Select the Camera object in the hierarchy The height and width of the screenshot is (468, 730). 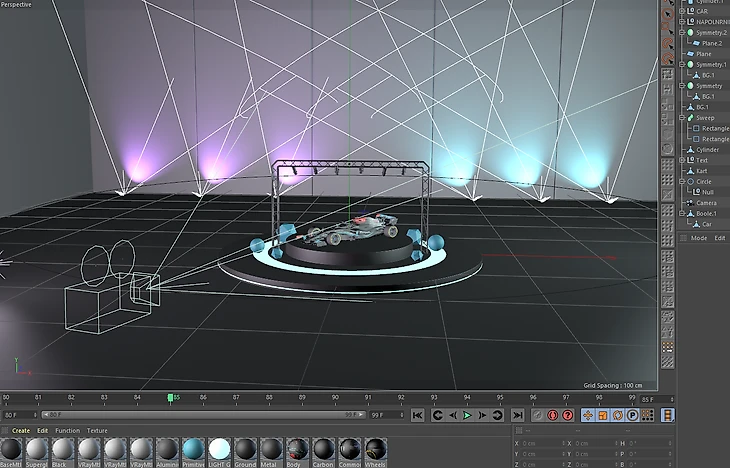(706, 203)
